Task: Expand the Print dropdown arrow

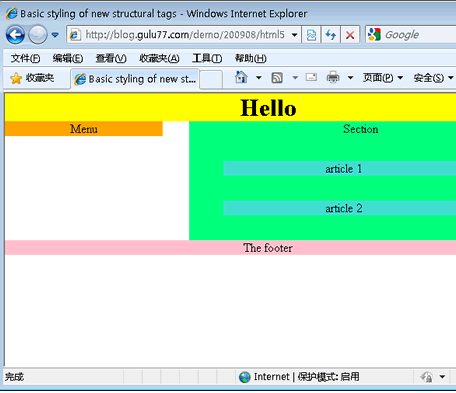Action: click(x=350, y=78)
